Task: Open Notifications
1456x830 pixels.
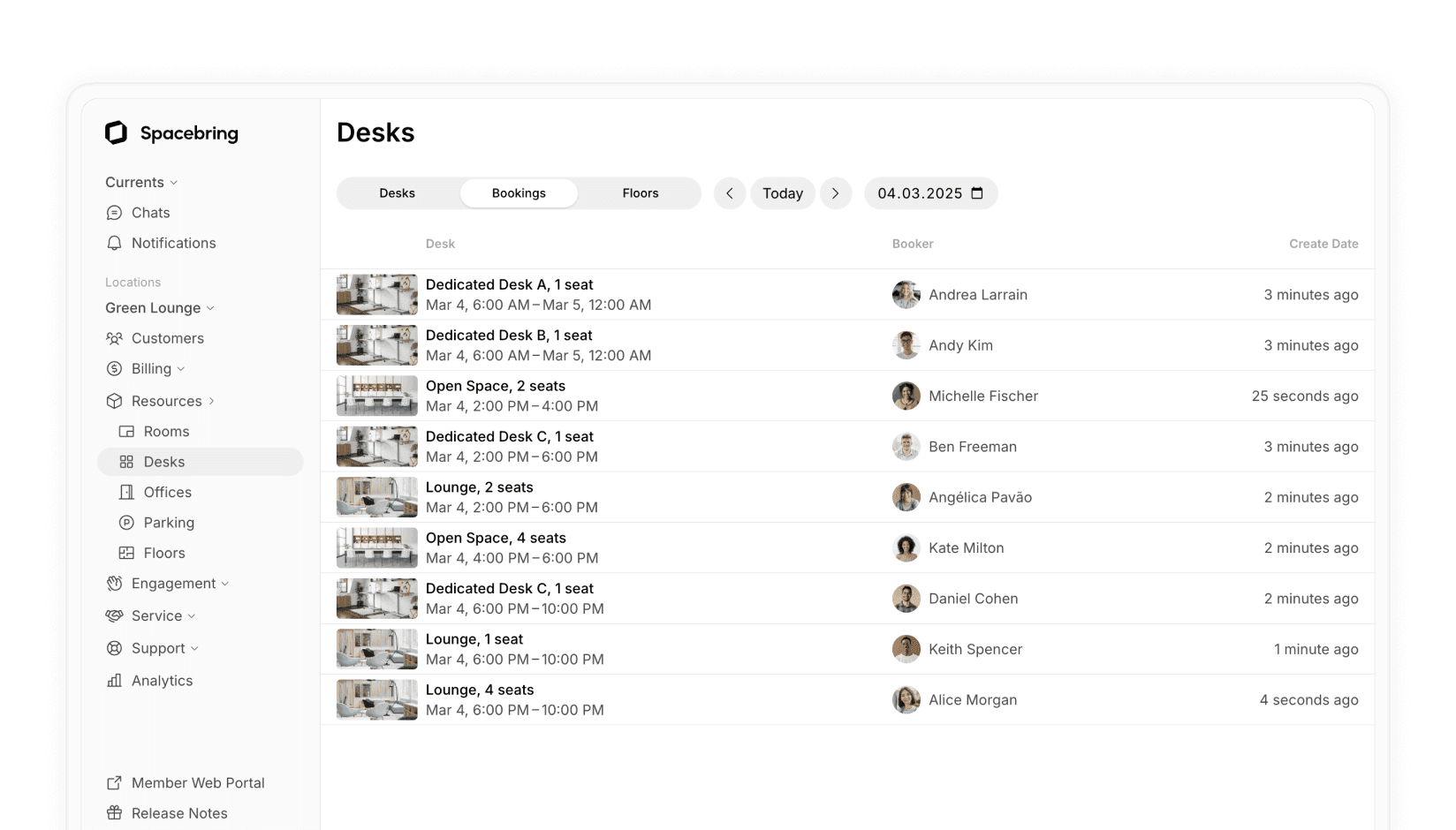Action: [x=173, y=243]
